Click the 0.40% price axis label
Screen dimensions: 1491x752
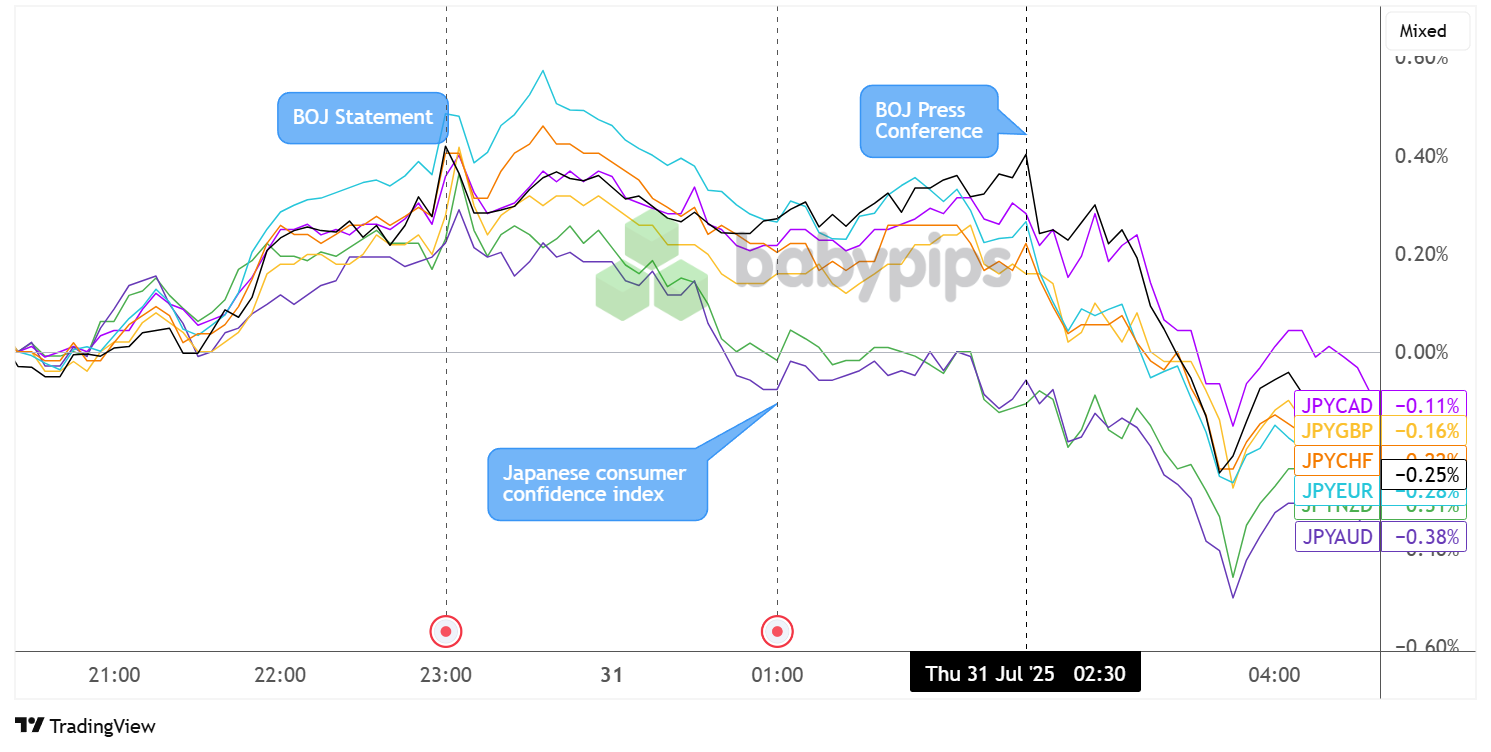1421,156
